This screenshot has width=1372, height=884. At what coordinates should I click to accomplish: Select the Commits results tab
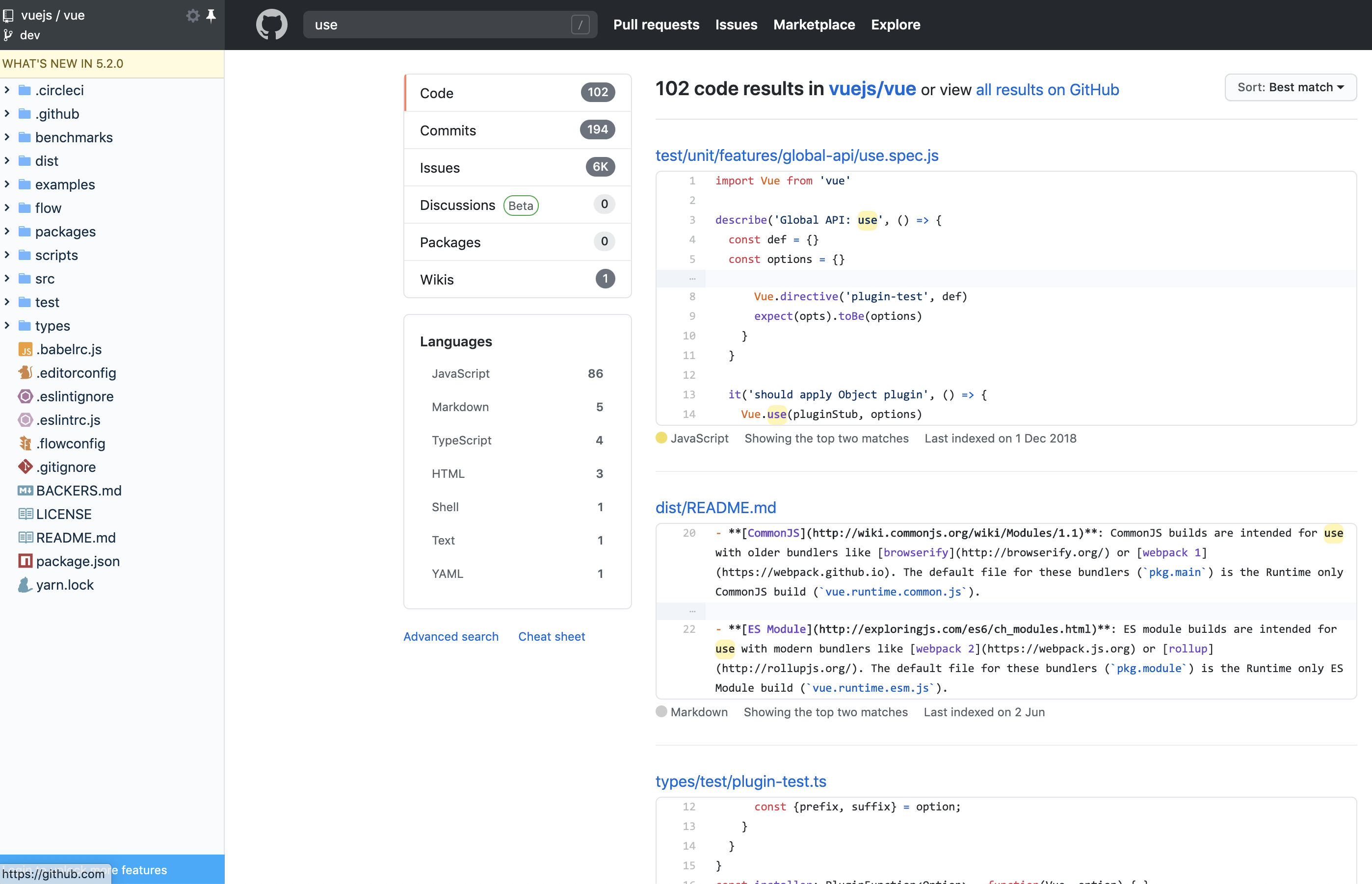517,130
